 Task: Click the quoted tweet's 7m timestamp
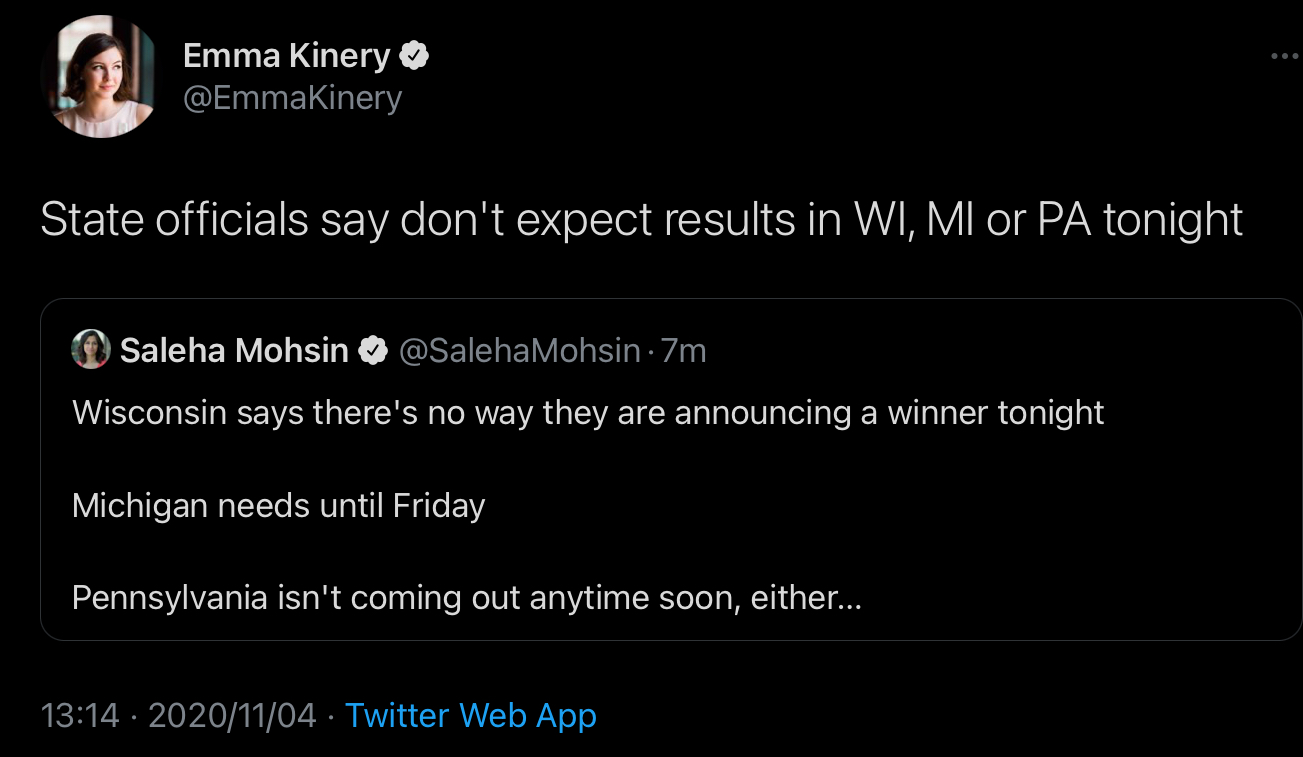click(x=684, y=351)
